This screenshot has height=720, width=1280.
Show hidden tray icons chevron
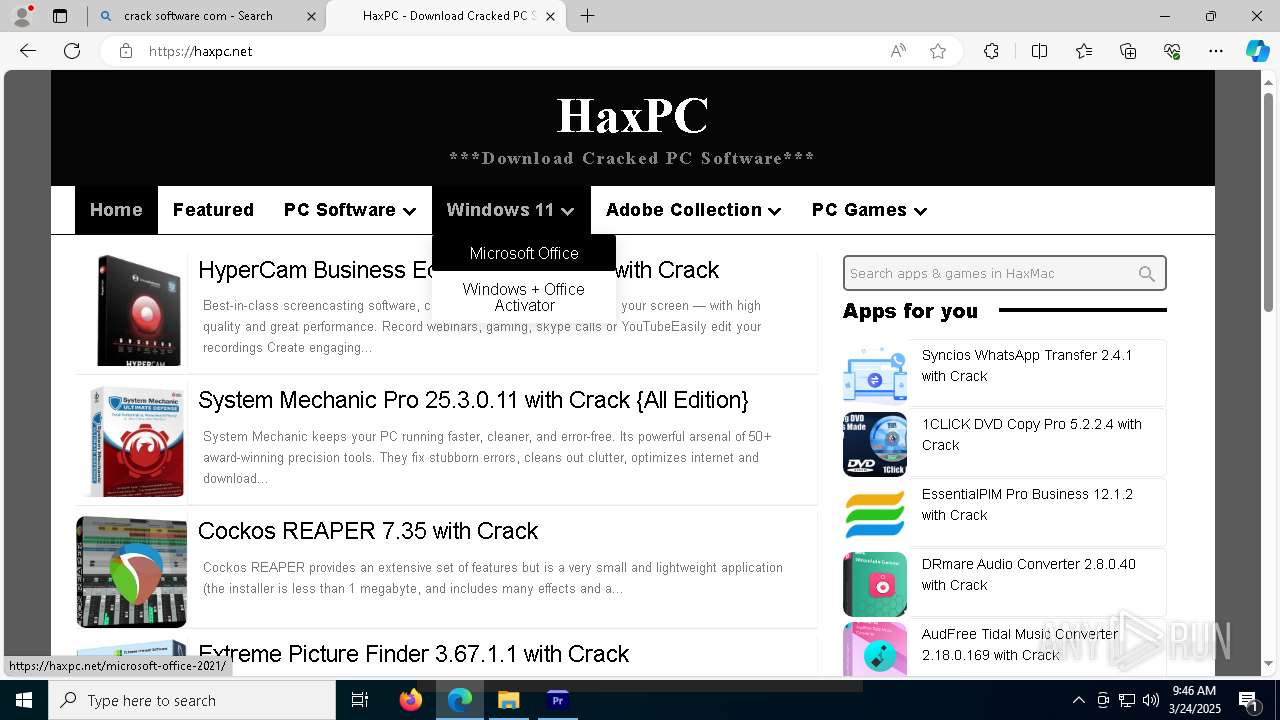point(1078,700)
